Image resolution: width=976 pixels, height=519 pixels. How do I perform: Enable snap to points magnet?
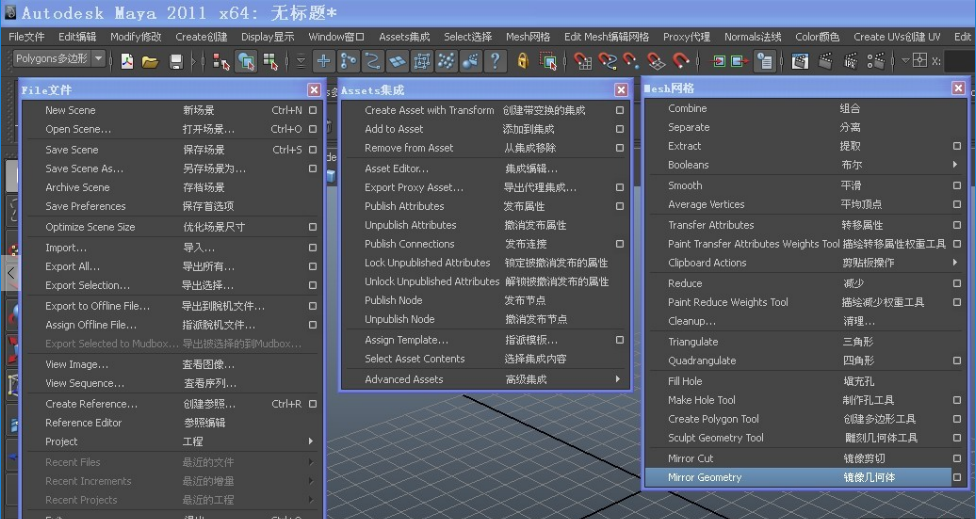631,61
